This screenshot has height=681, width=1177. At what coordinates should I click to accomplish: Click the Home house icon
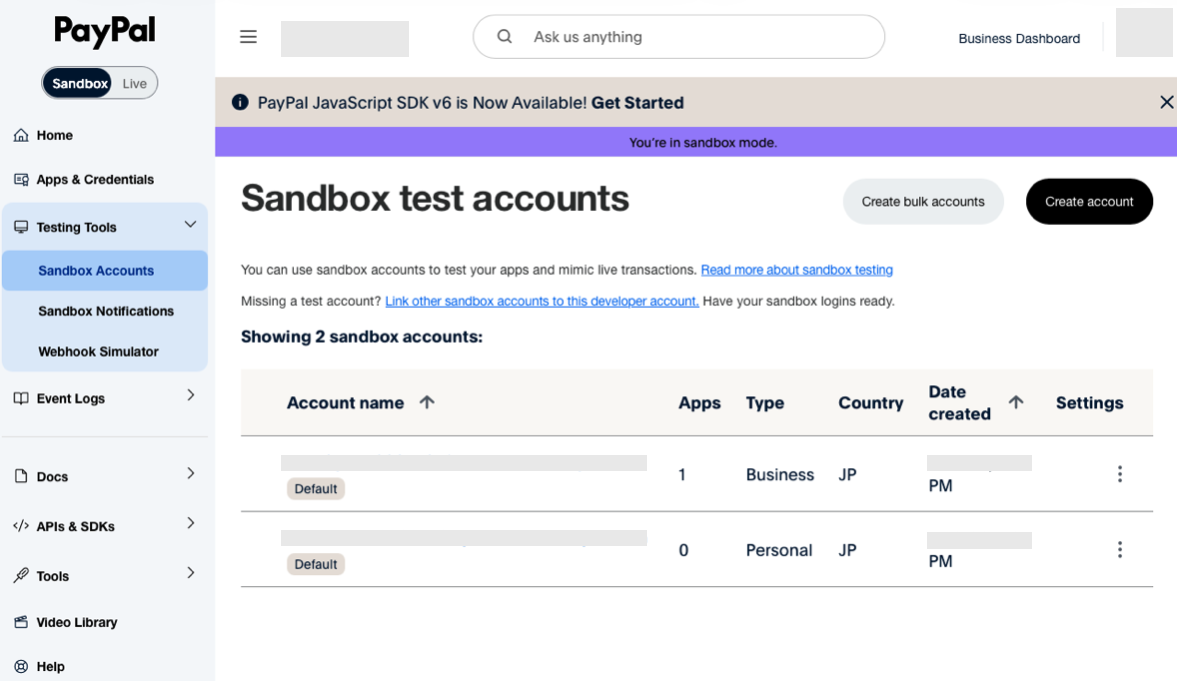pos(21,135)
